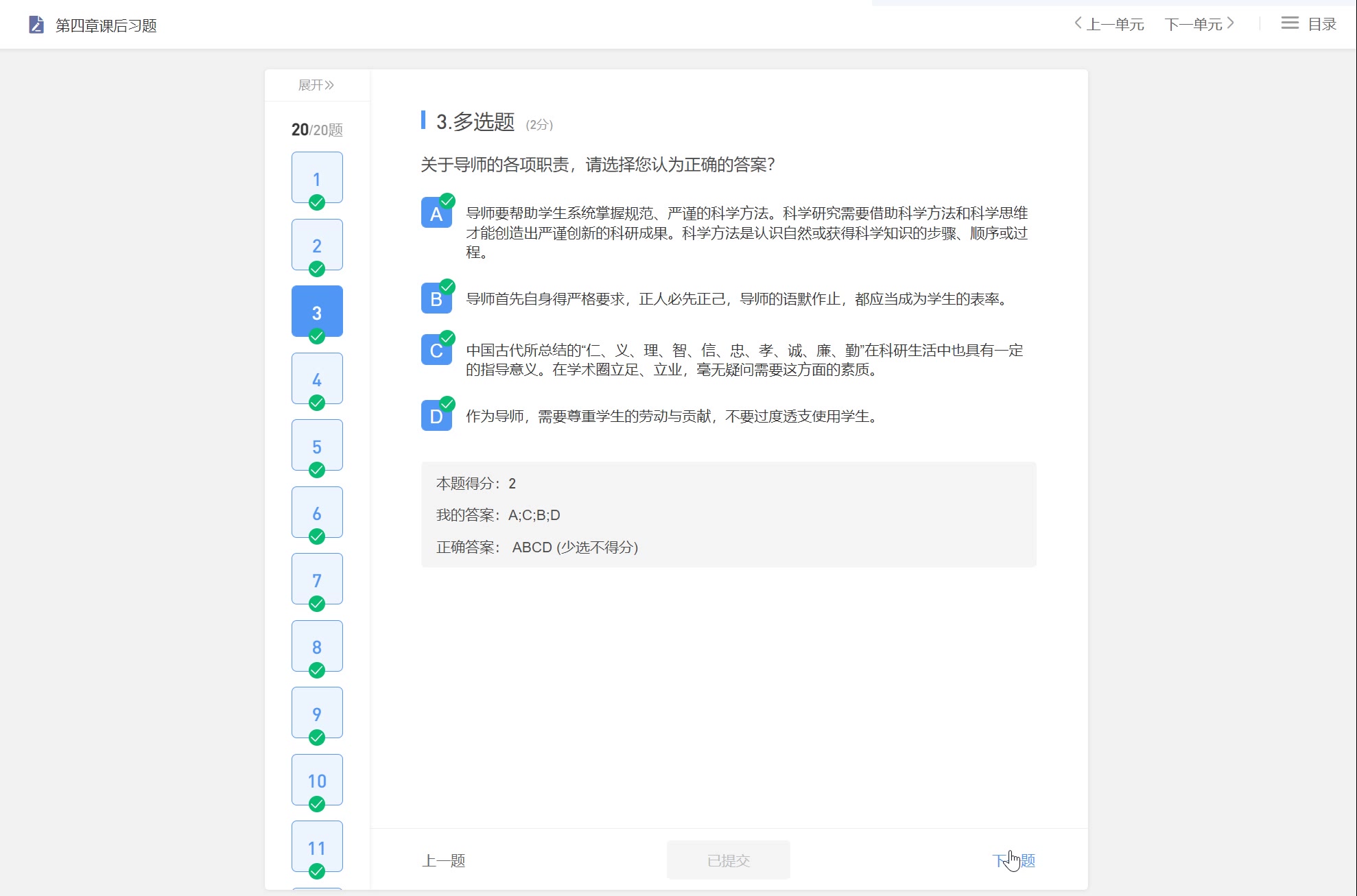Select current question 3 tile
Screen dimensions: 1357x896
point(317,311)
